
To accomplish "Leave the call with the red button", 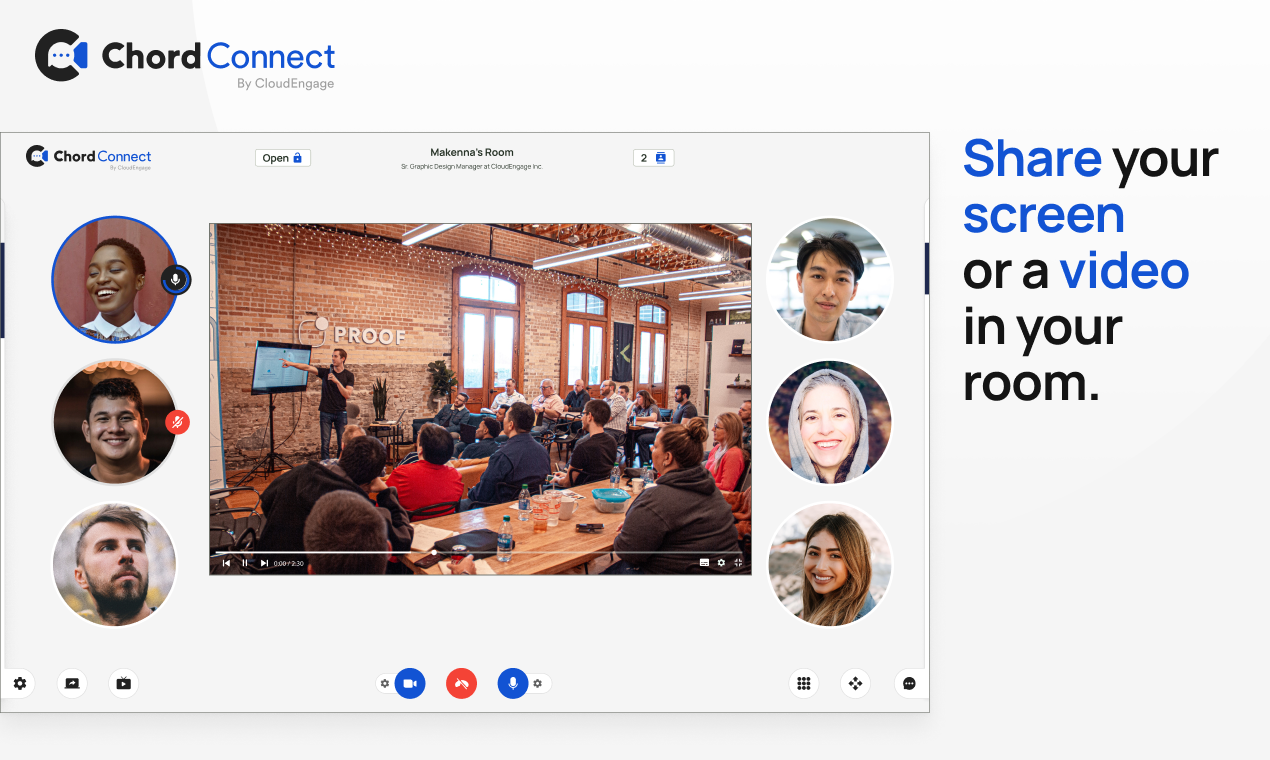I will 461,683.
